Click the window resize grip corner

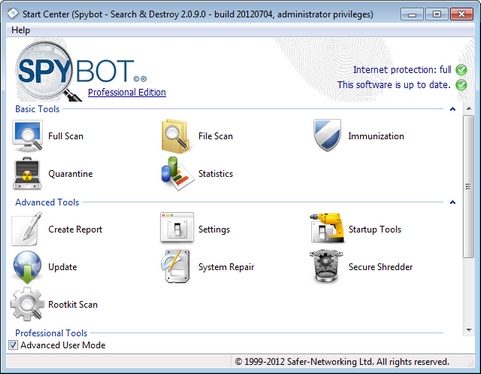[x=471, y=363]
